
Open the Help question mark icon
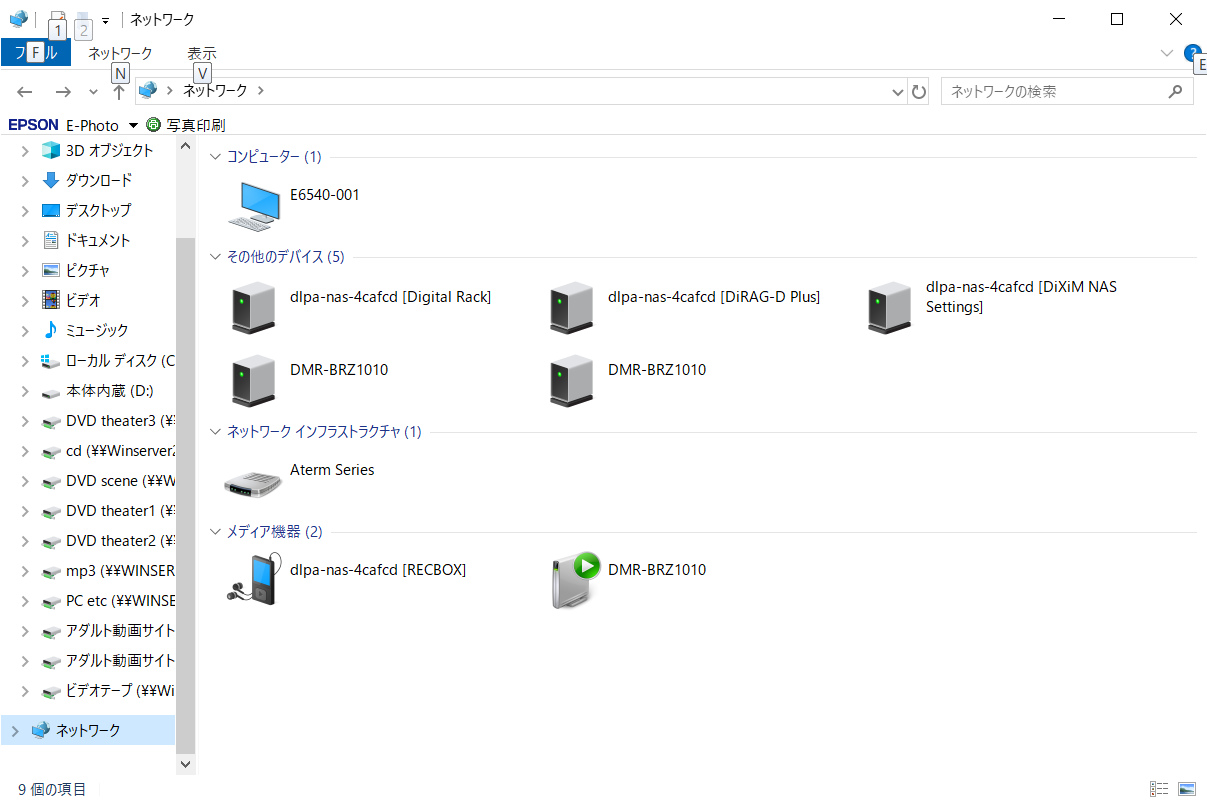click(1191, 53)
